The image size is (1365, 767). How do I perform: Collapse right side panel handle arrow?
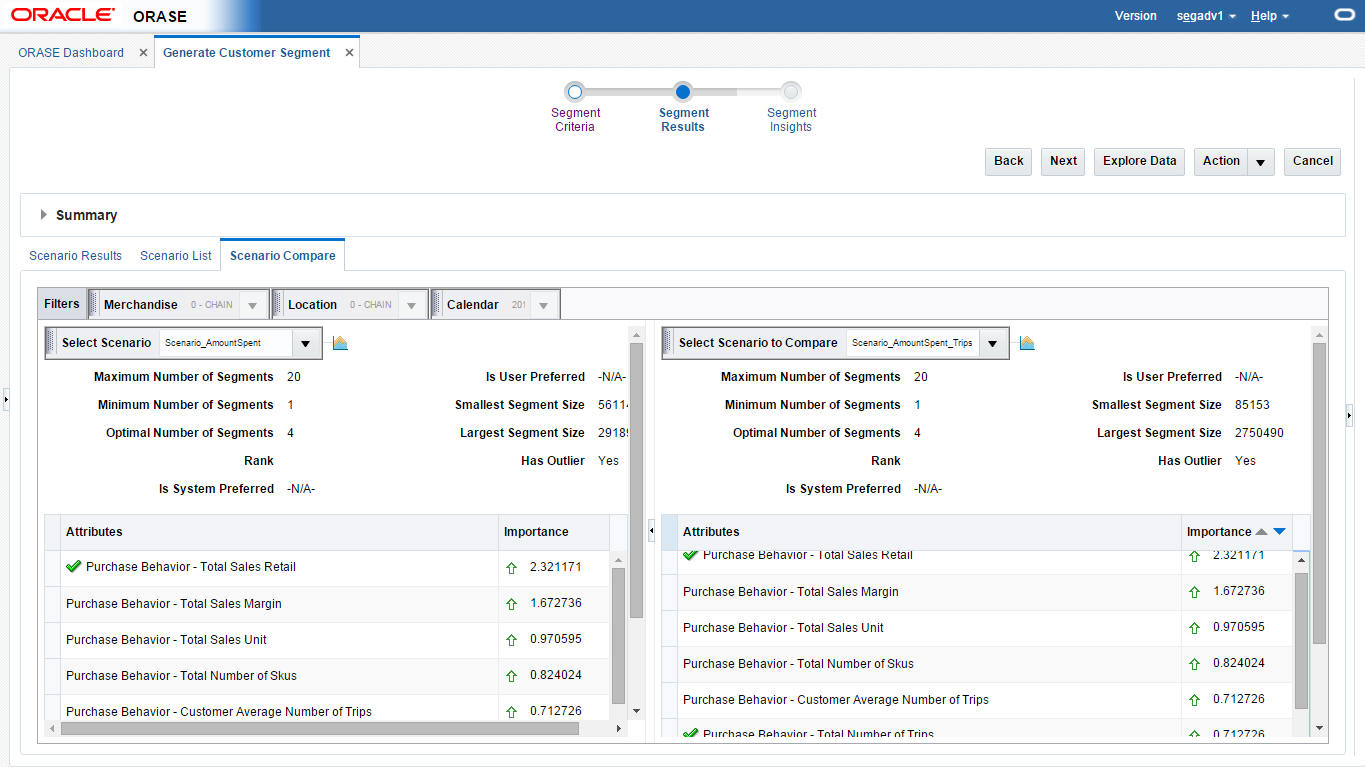coord(1349,414)
